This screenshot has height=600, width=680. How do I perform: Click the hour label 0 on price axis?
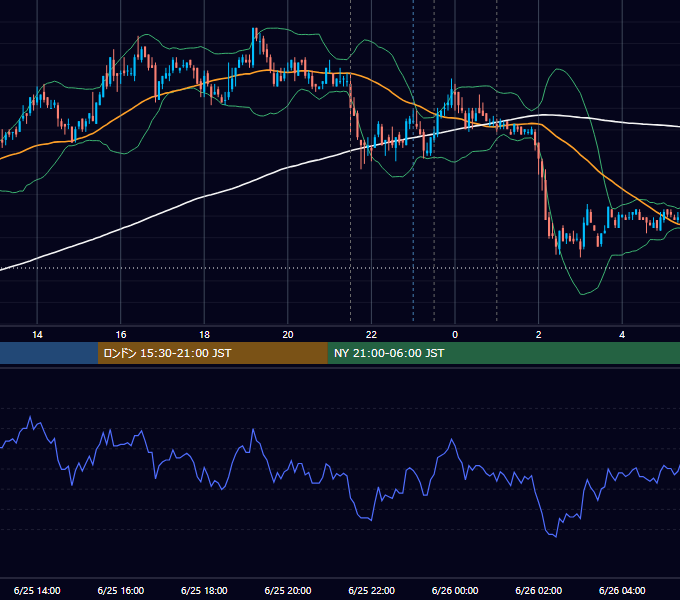(455, 335)
